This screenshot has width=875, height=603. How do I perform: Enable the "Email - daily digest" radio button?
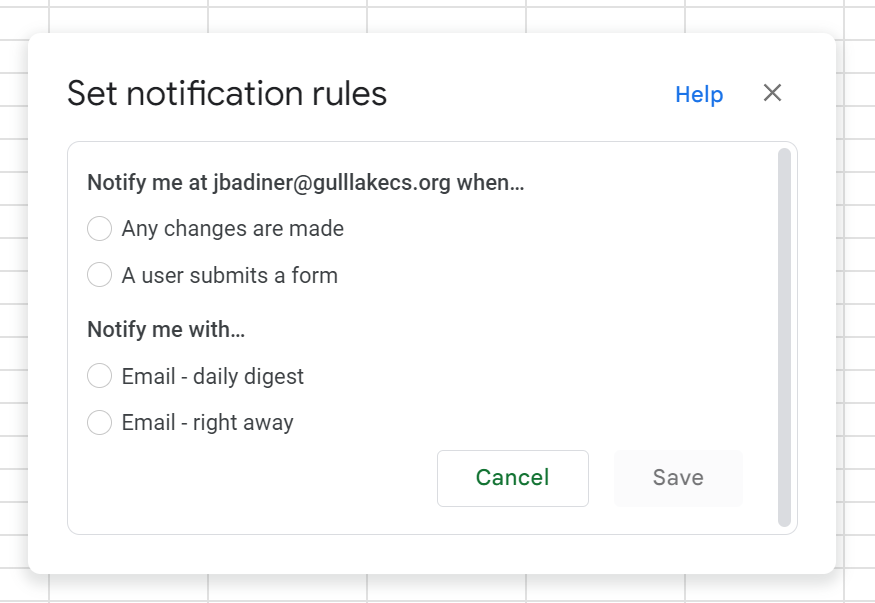pos(99,376)
